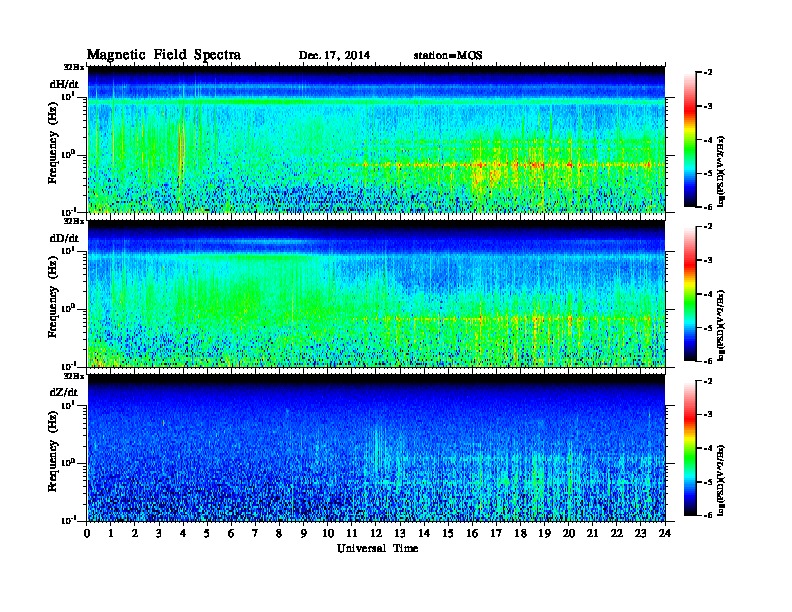Click hour tick '24' on the time axis
Image resolution: width=792 pixels, height=612 pixels.
(x=665, y=534)
